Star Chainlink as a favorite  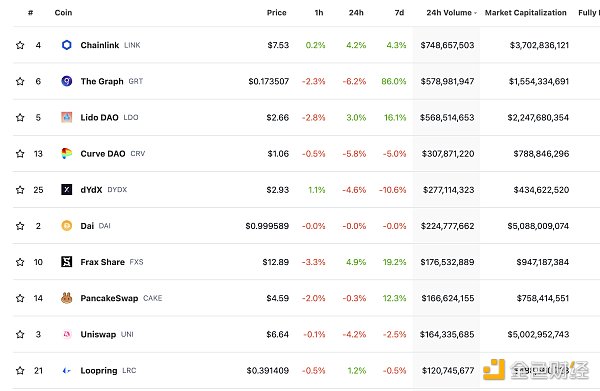click(x=20, y=45)
